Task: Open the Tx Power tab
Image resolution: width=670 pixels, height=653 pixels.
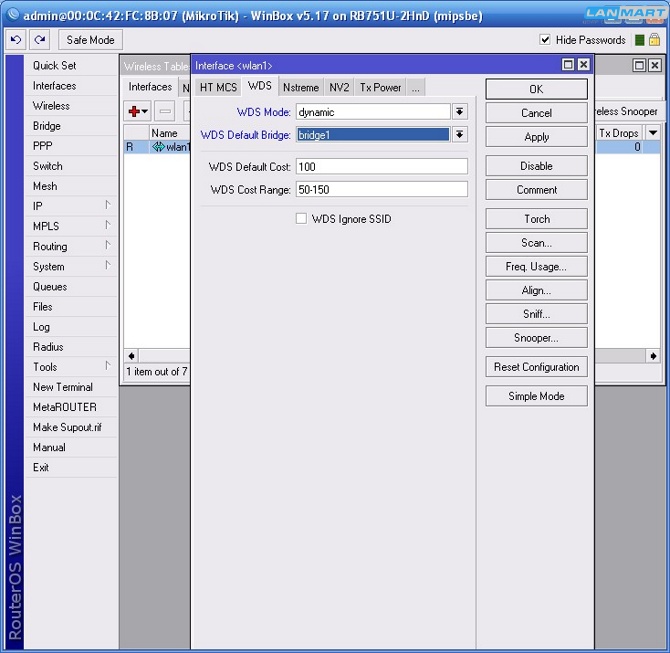Action: (x=380, y=87)
